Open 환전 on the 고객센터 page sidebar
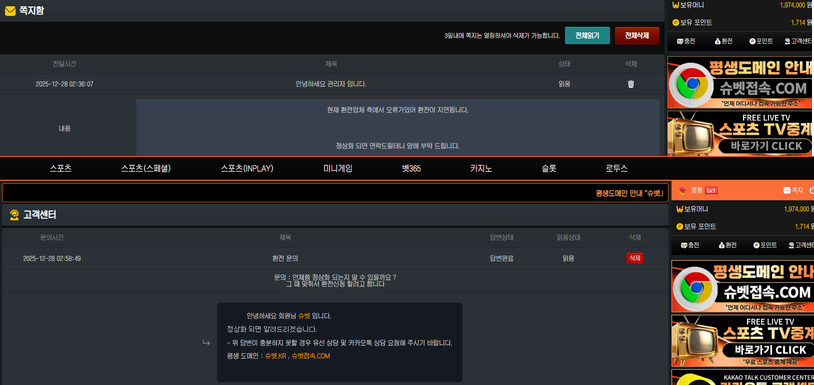Viewport: 814px width, 385px height. click(727, 245)
